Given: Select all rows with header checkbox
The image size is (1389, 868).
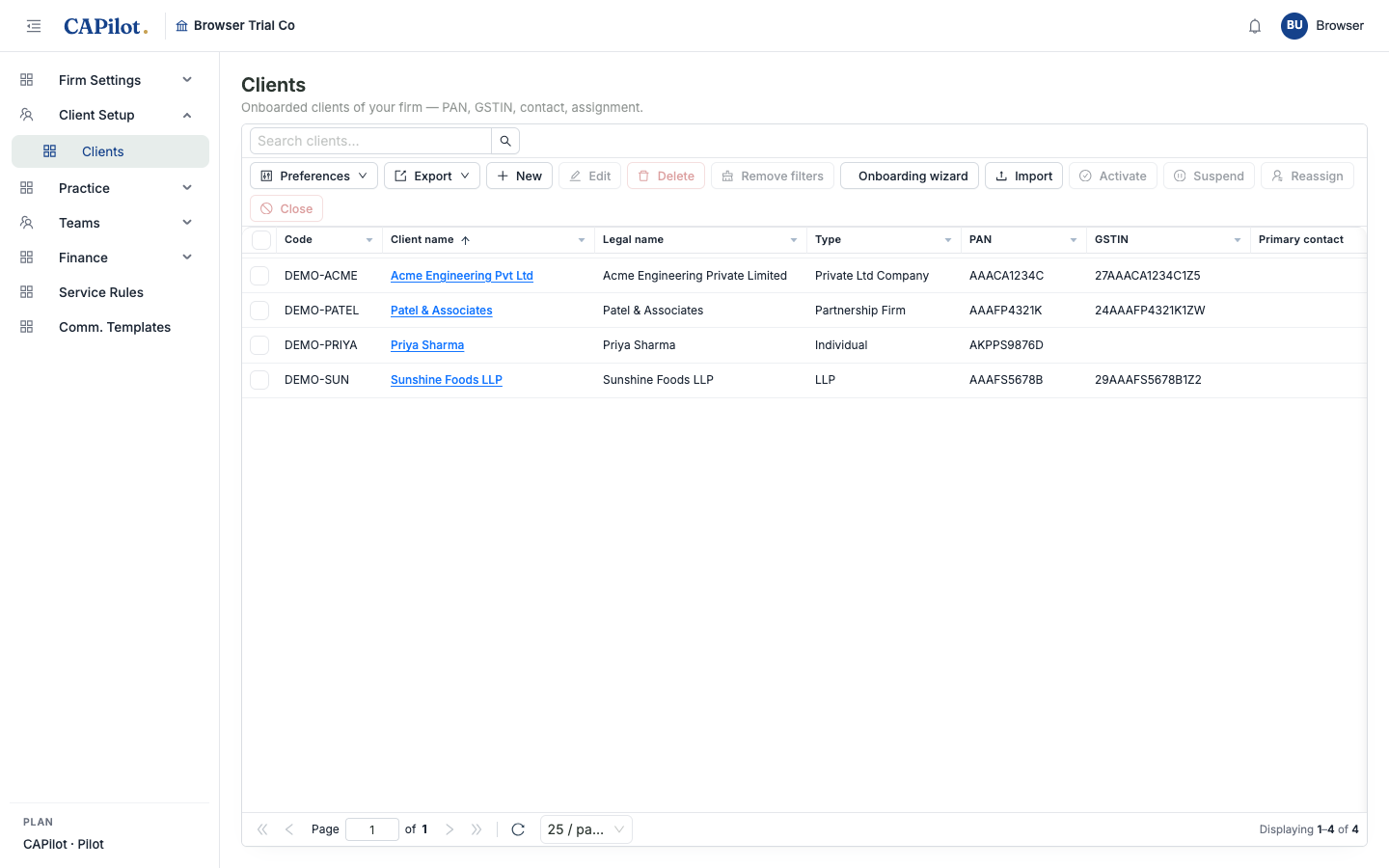Looking at the screenshot, I should pyautogui.click(x=261, y=240).
